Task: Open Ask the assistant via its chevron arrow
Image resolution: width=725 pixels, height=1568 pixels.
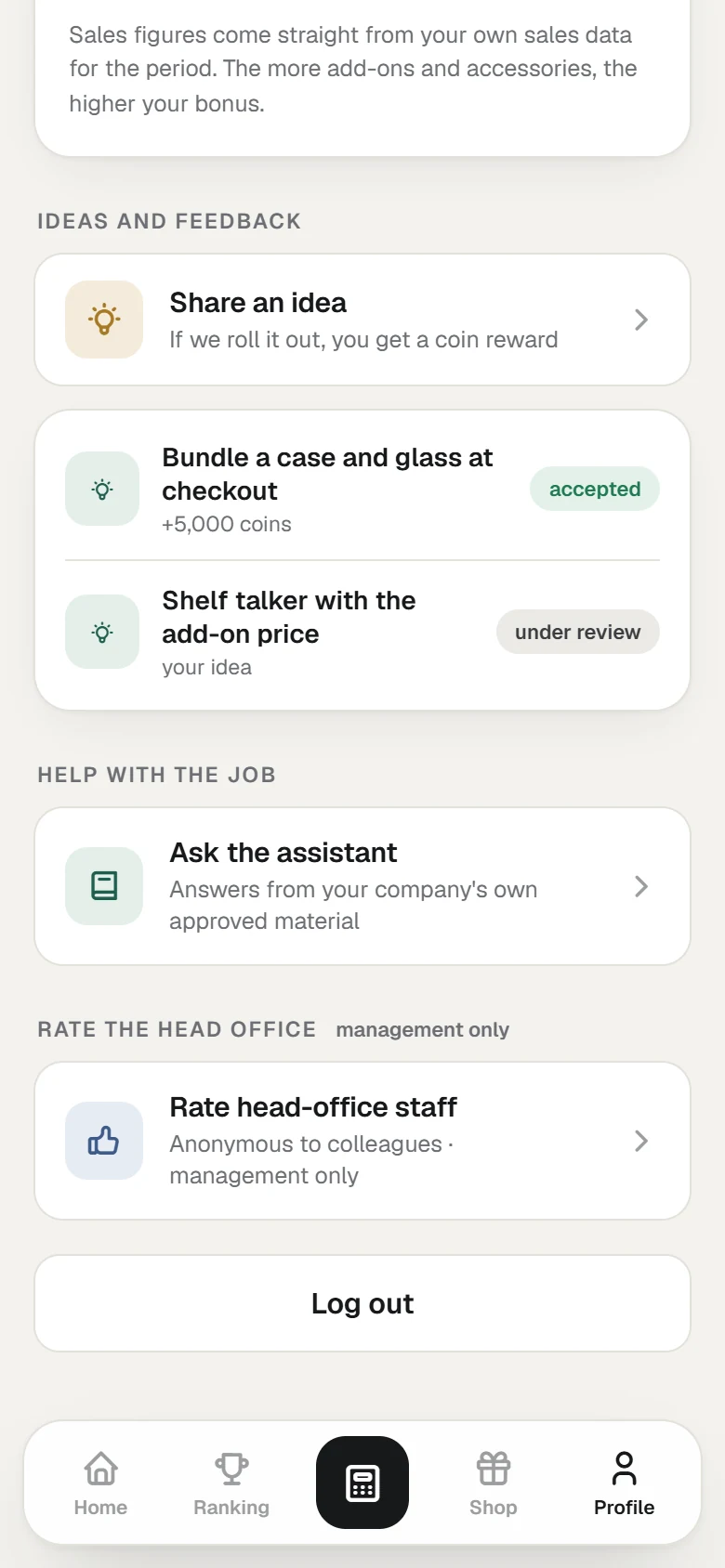Action: tap(641, 886)
